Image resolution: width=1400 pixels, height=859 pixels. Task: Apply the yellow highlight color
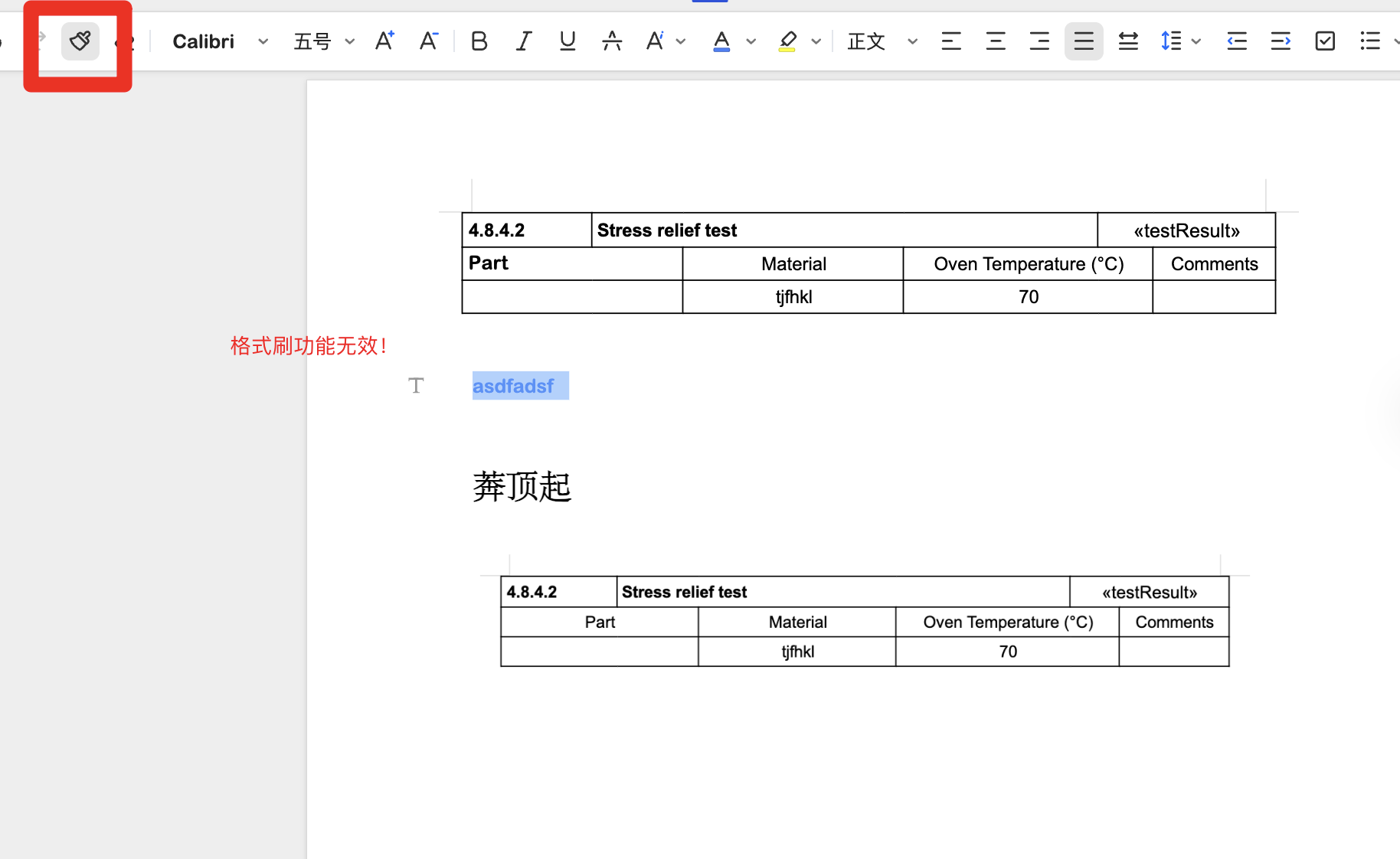pyautogui.click(x=787, y=41)
